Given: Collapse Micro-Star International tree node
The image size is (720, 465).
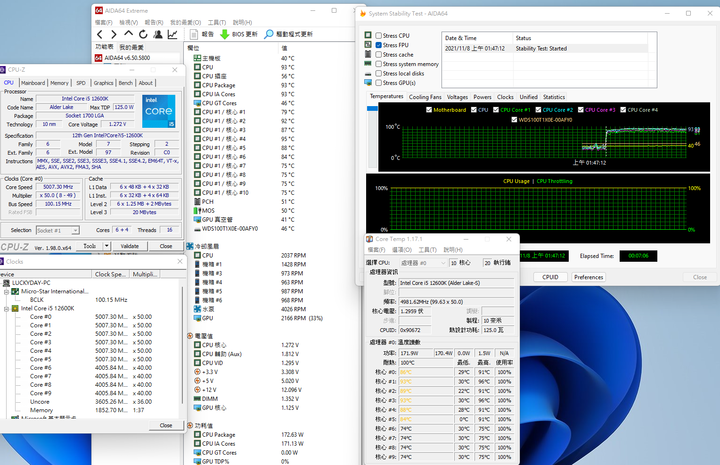Looking at the screenshot, I should [x=6, y=291].
